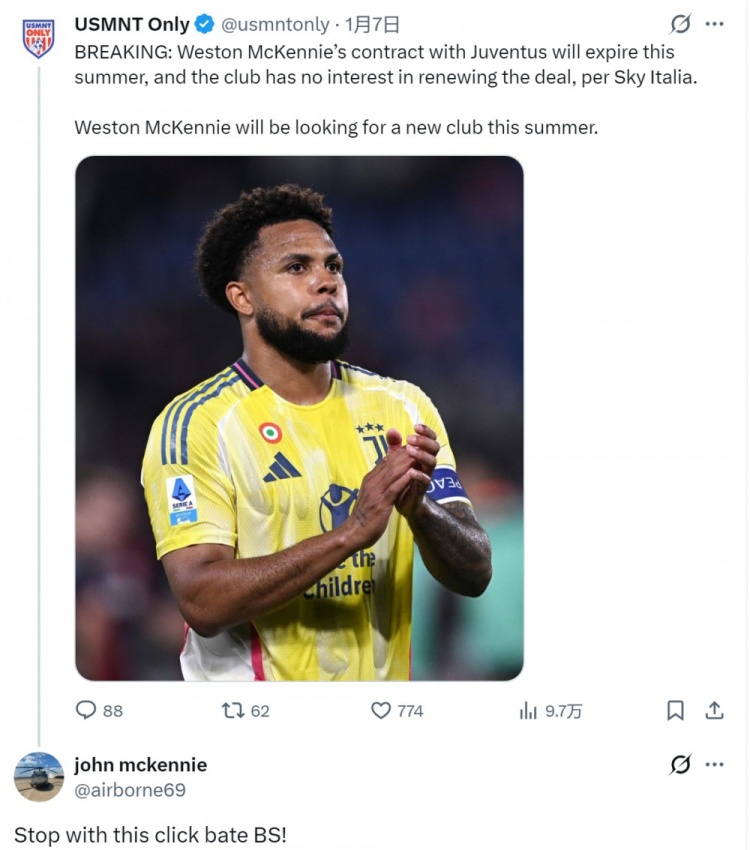Viewport: 750px width, 850px height.
Task: Open more options on john mckennie reply
Action: (714, 765)
